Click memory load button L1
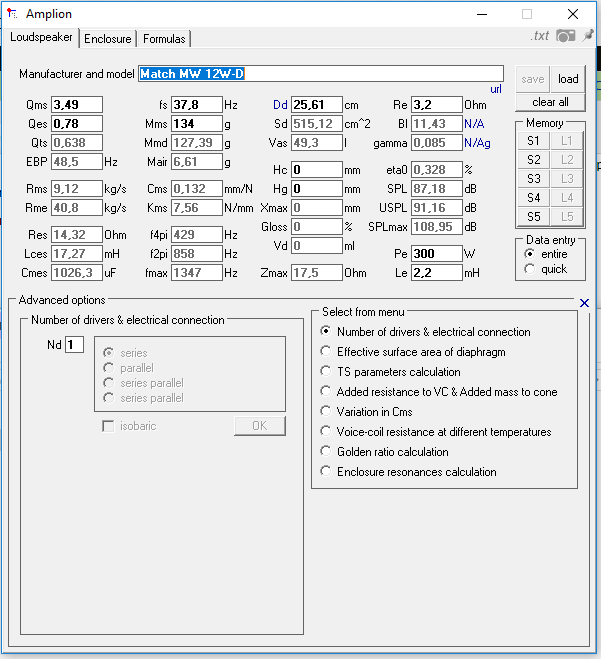This screenshot has height=659, width=601. (567, 141)
